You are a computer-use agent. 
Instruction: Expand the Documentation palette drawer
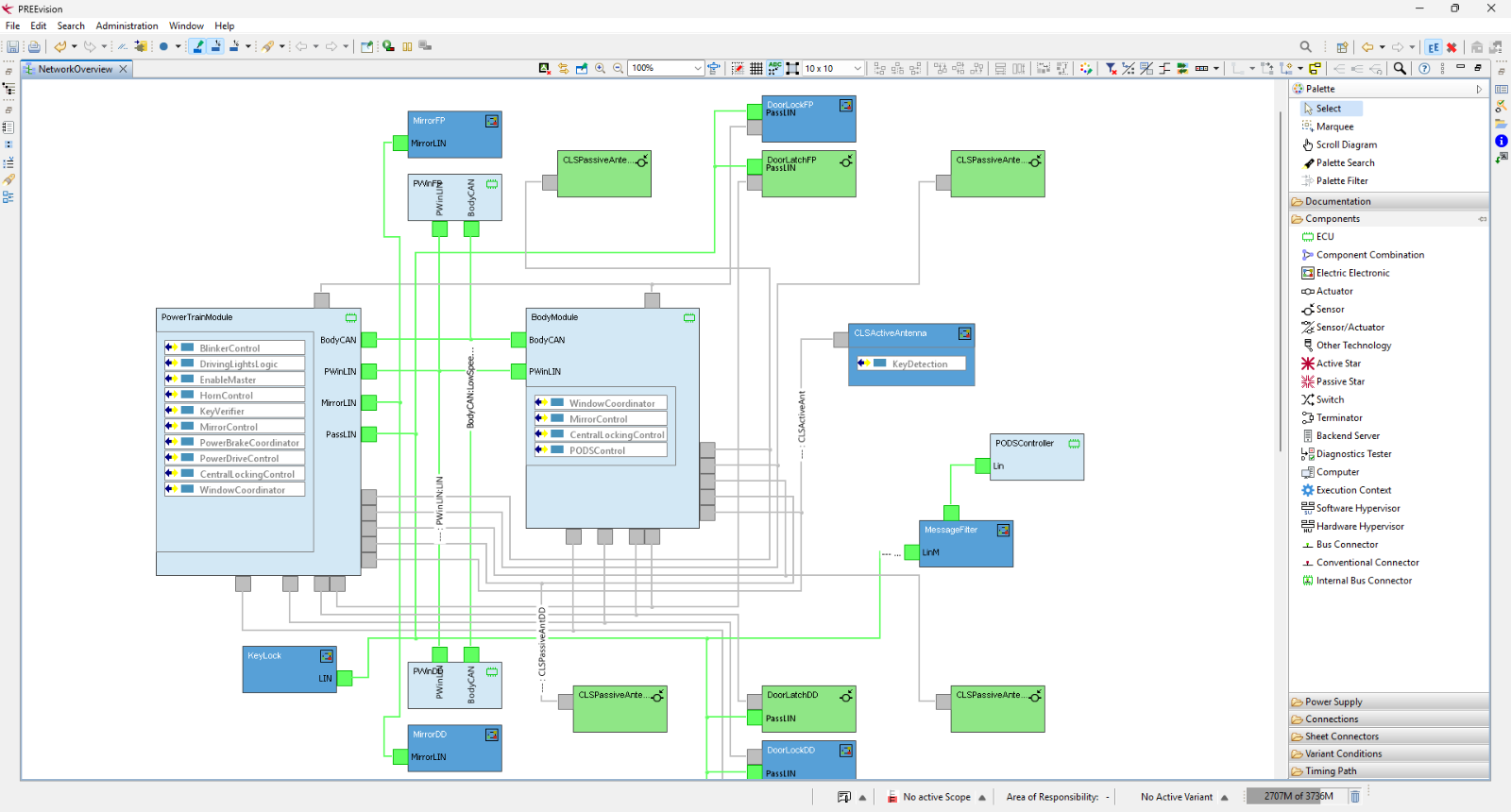click(x=1389, y=201)
